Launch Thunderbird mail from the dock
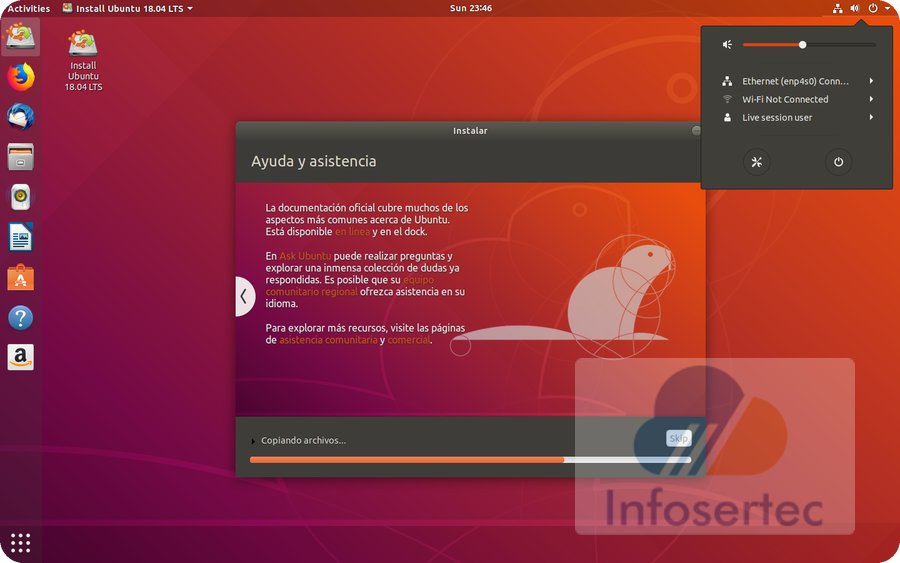Viewport: 900px width, 563px height. pos(20,116)
